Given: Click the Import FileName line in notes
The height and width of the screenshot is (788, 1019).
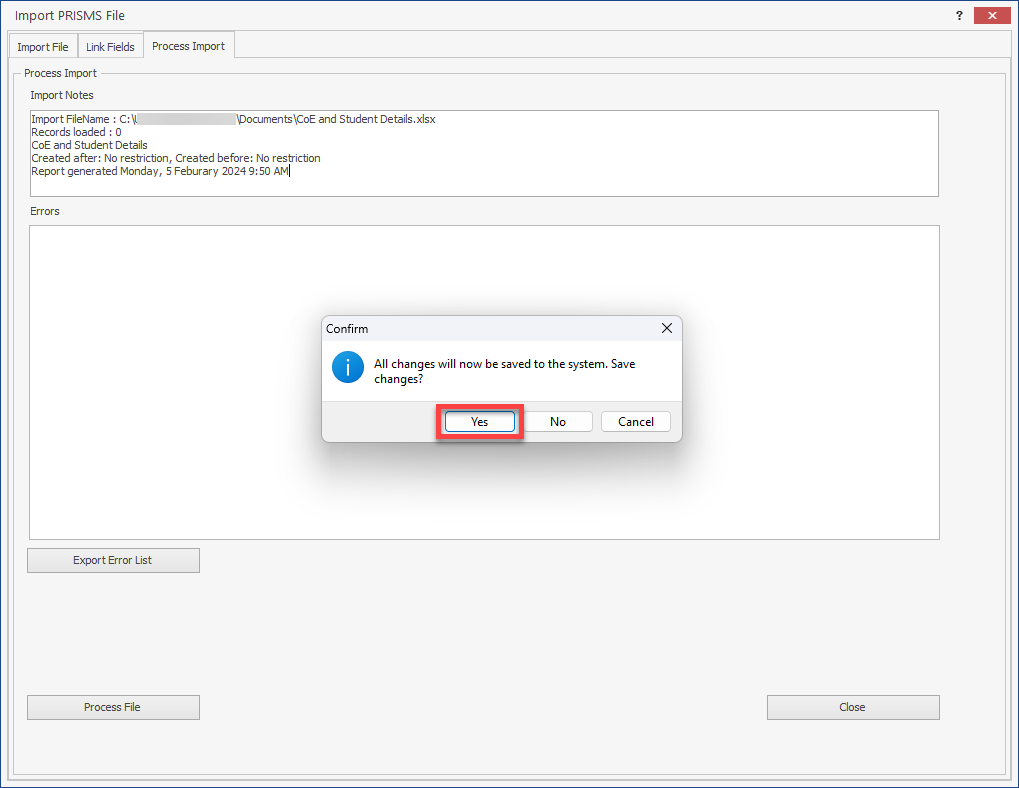Looking at the screenshot, I should tap(233, 119).
